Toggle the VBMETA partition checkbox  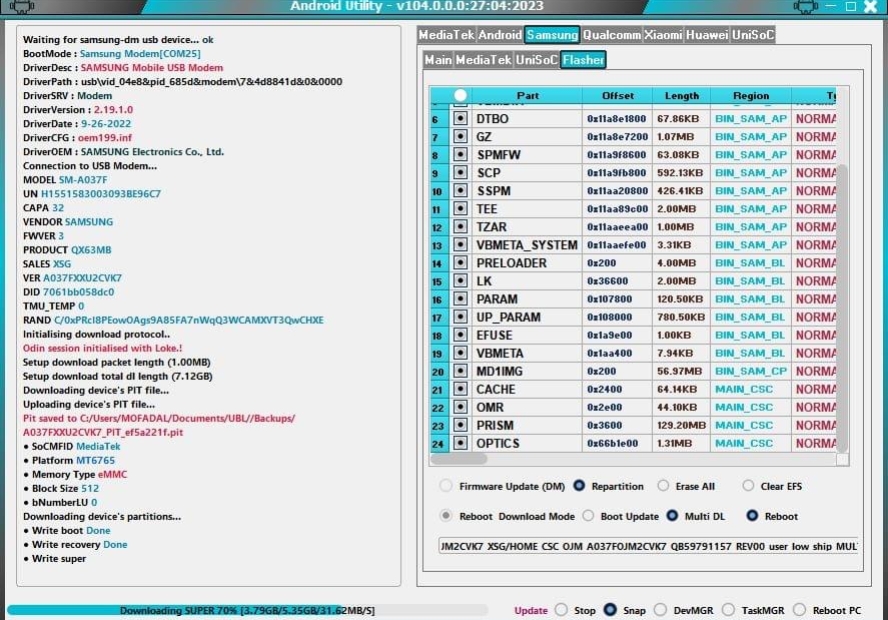point(460,353)
